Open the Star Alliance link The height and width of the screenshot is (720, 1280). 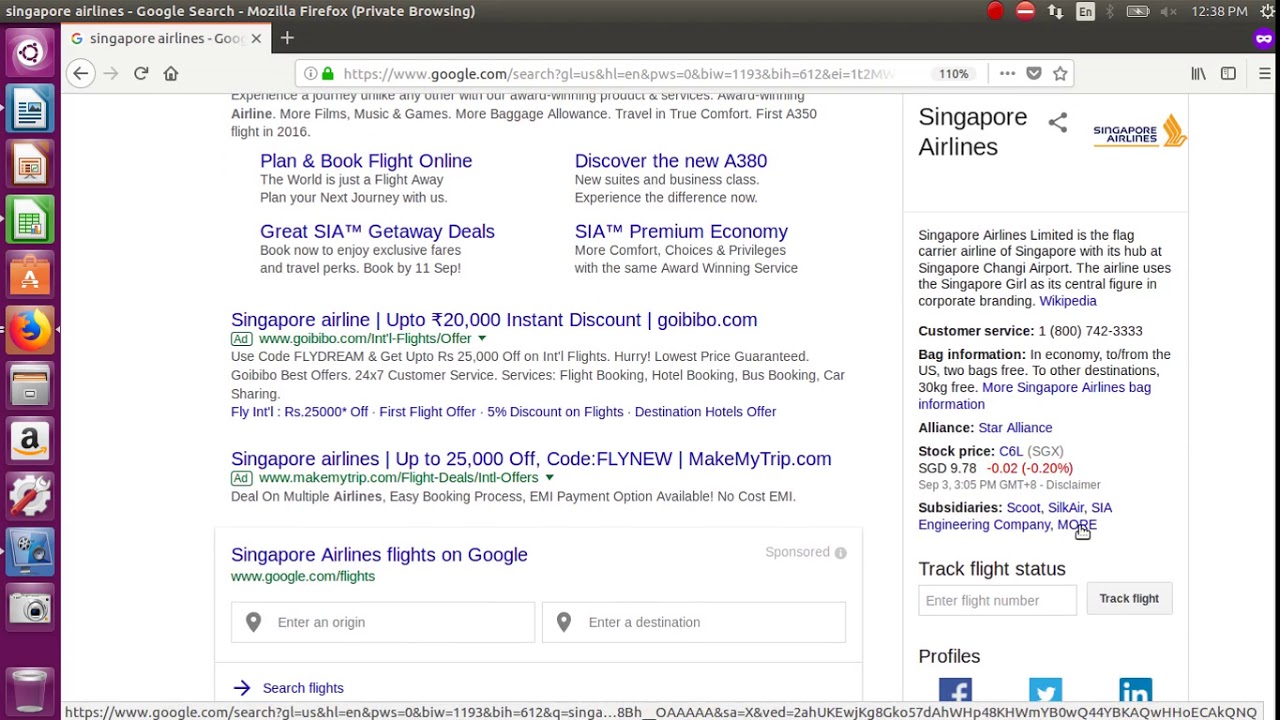point(1014,428)
